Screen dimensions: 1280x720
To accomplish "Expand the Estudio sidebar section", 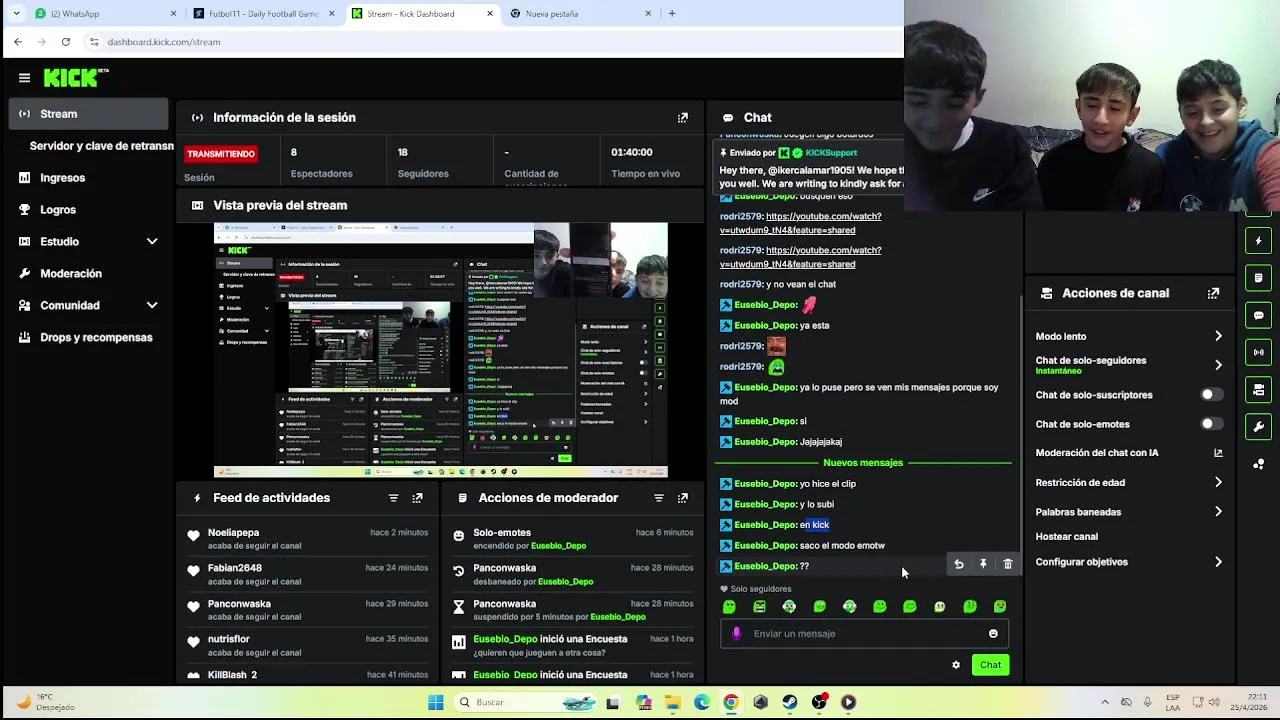I will (152, 241).
